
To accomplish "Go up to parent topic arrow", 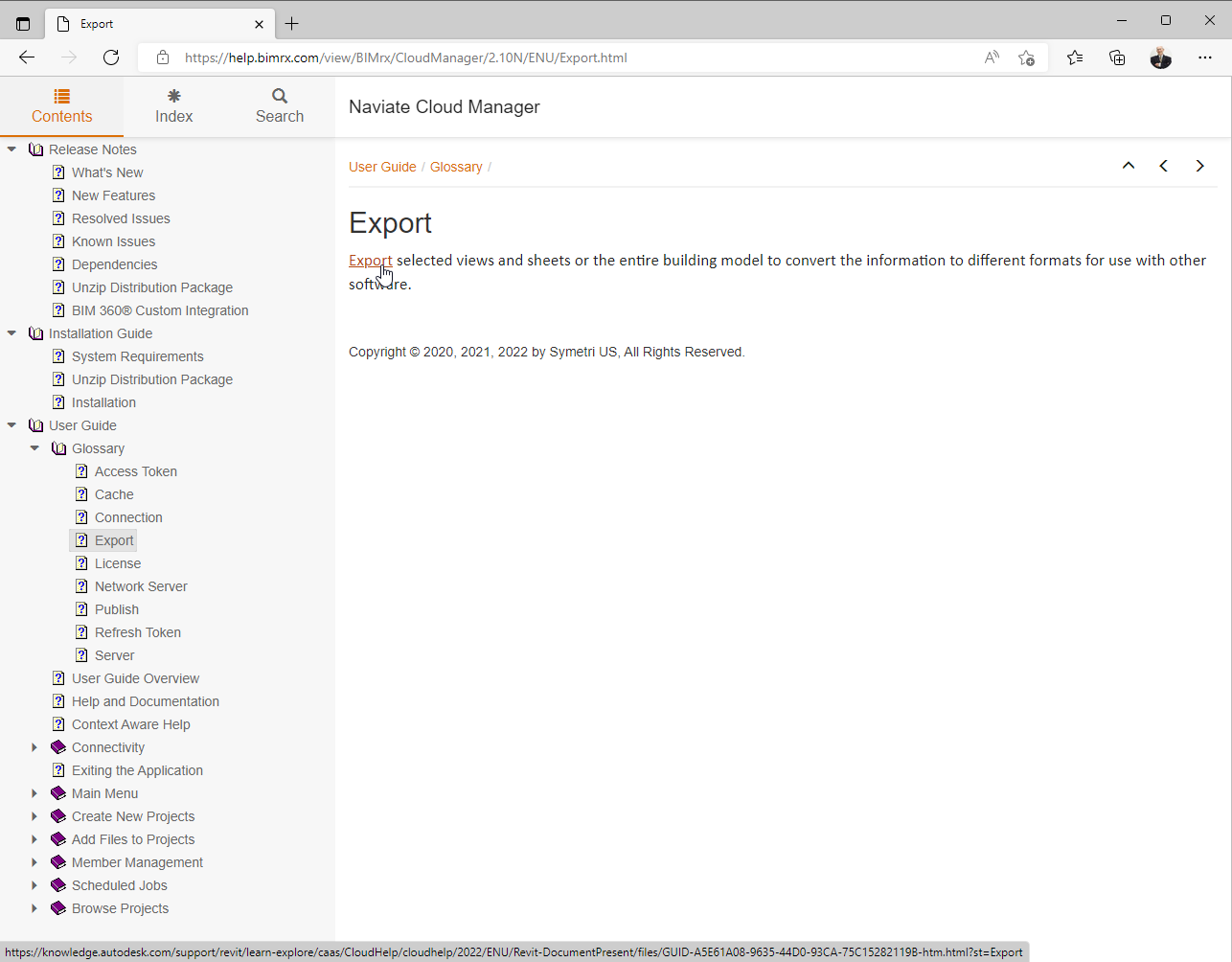I will click(x=1129, y=166).
